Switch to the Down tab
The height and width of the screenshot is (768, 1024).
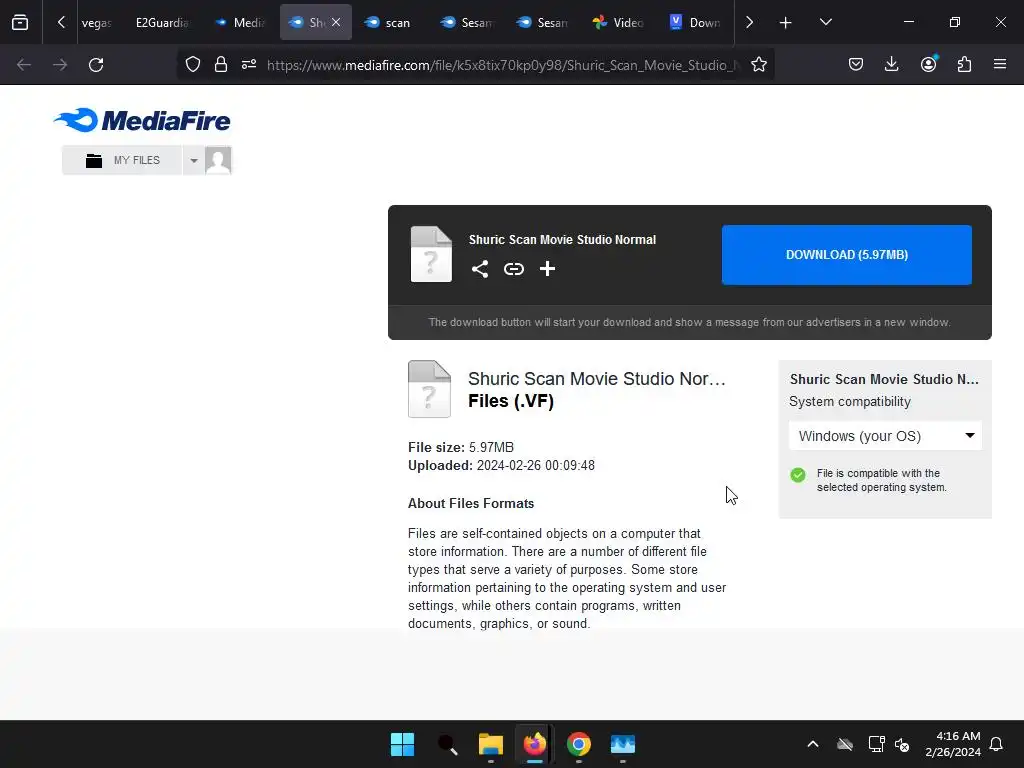tap(695, 22)
